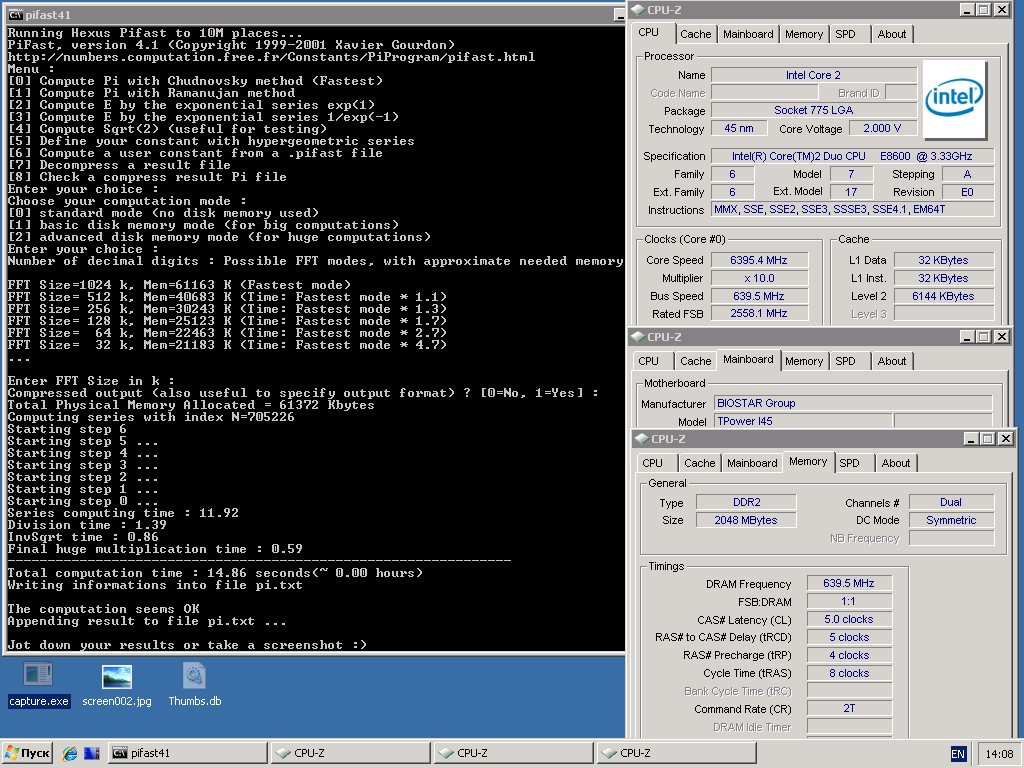Open the Mainboard tab in top CPU-Z window

pos(748,34)
